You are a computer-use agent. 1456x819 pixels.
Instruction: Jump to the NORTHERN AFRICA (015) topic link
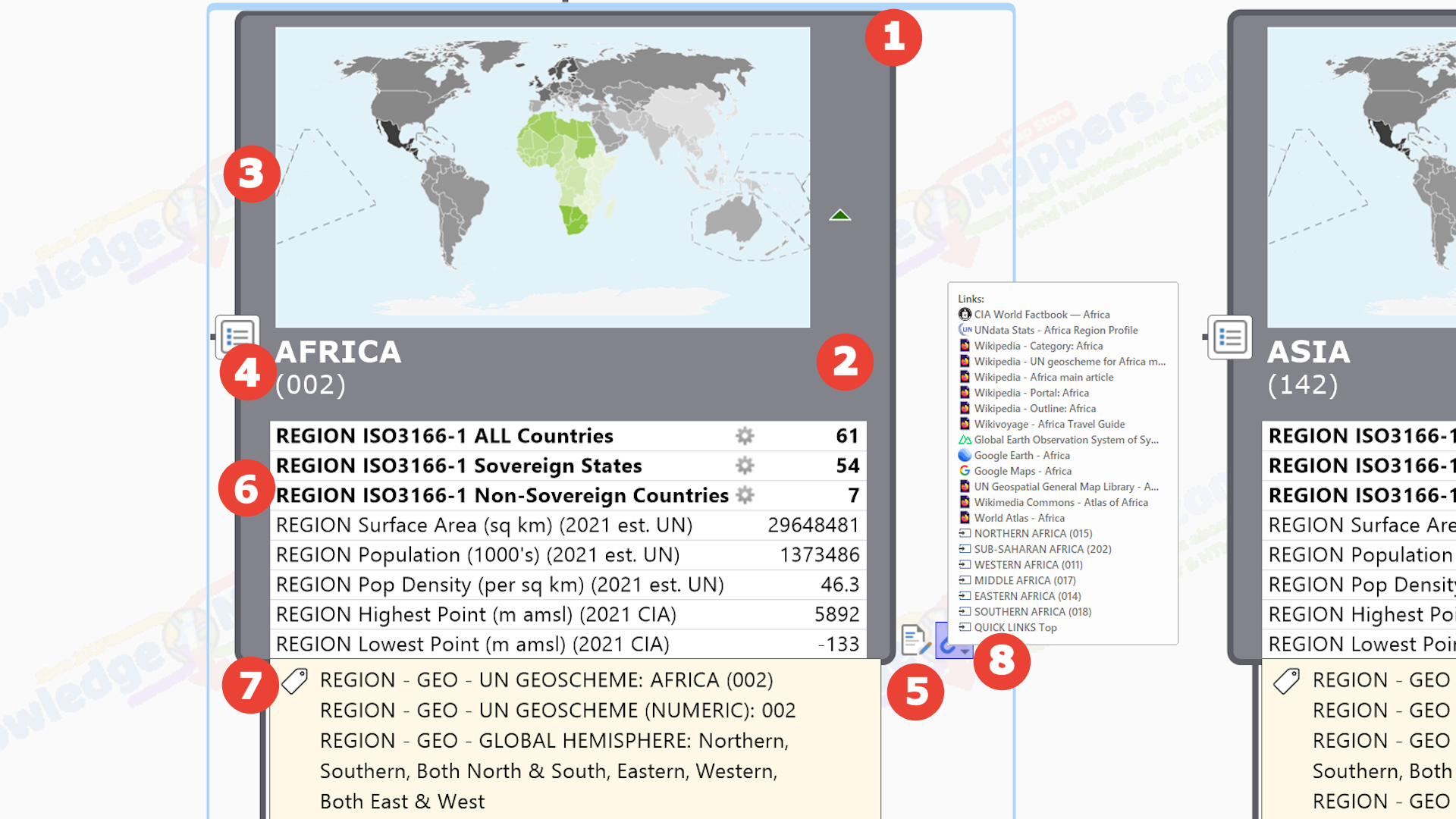coord(1033,533)
